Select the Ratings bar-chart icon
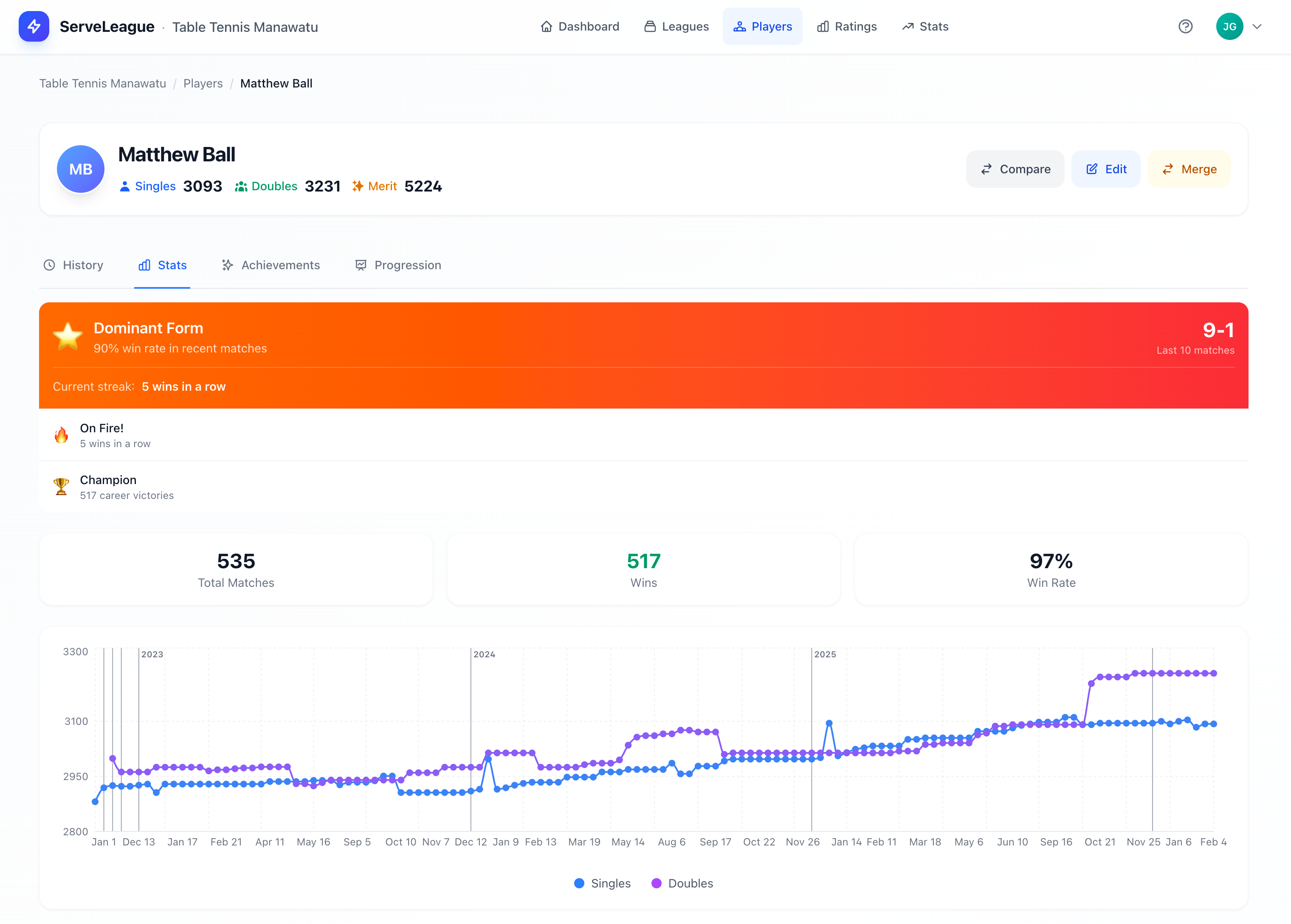1291x924 pixels. (823, 26)
